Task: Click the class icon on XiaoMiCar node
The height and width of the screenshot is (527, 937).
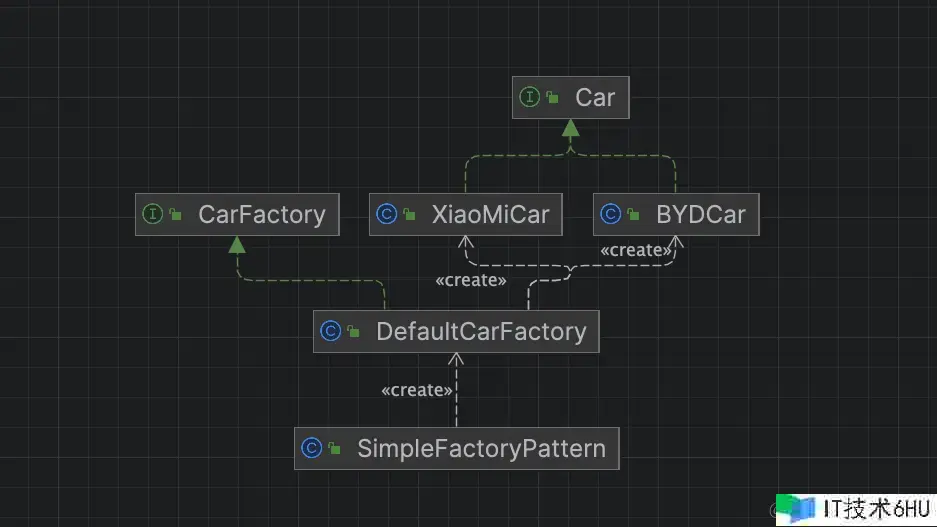Action: coord(386,214)
